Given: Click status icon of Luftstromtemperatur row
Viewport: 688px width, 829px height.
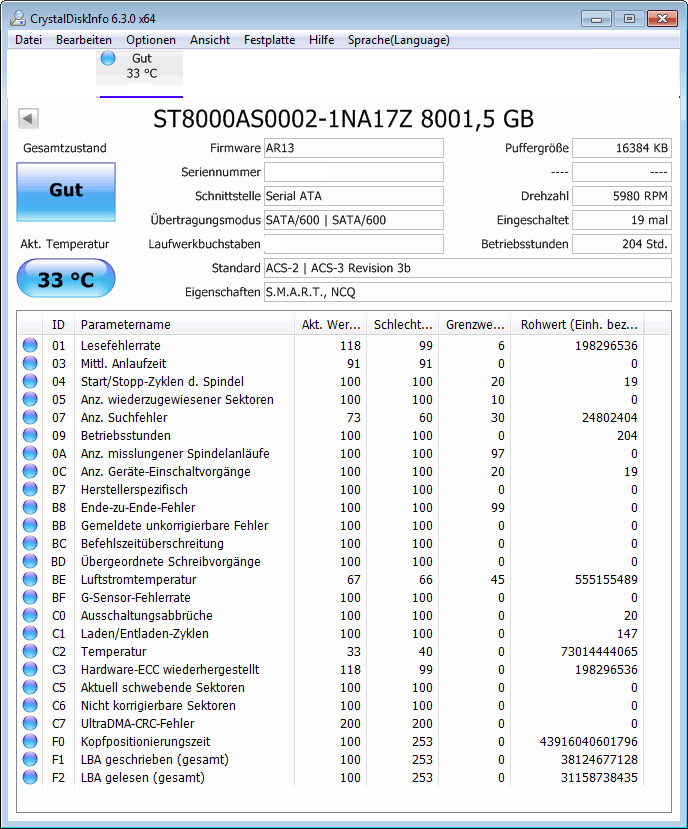Looking at the screenshot, I should click(x=30, y=578).
